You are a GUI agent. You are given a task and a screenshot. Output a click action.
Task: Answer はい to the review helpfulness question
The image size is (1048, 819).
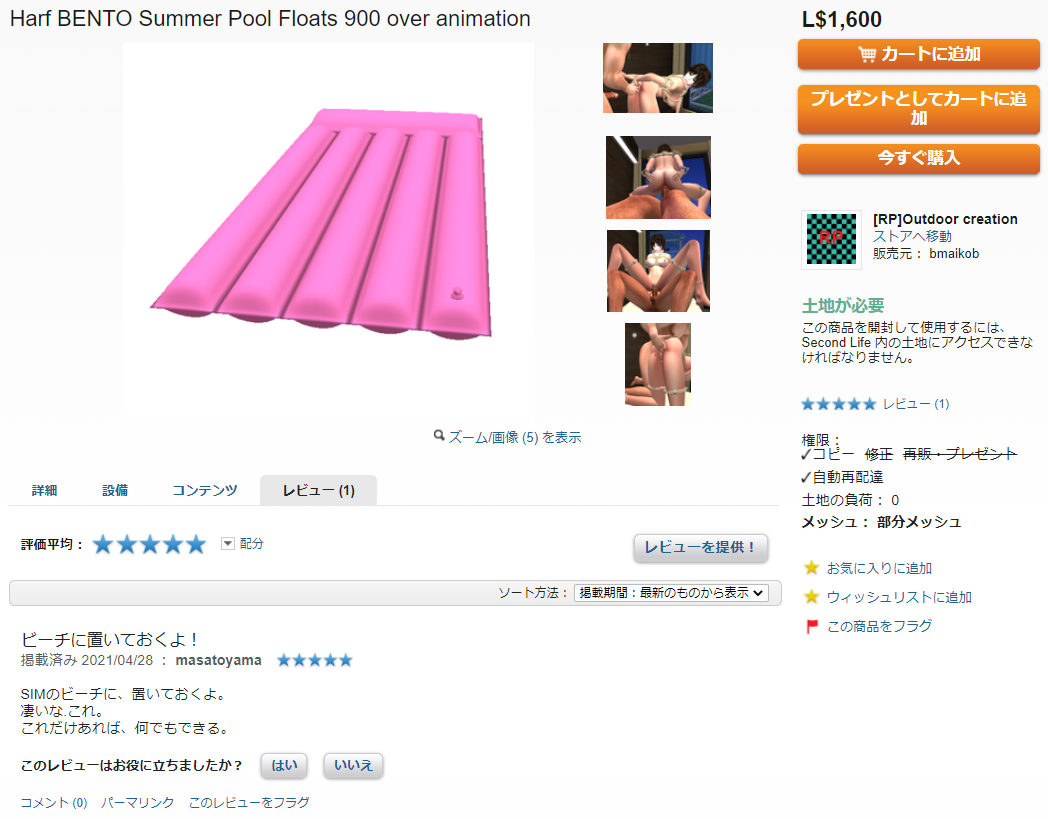pyautogui.click(x=285, y=766)
